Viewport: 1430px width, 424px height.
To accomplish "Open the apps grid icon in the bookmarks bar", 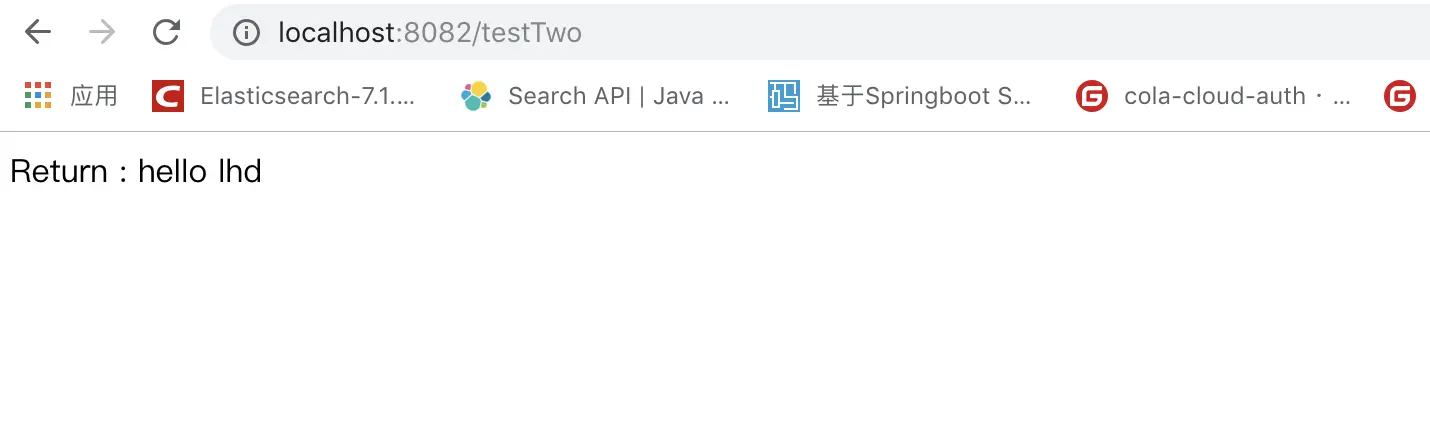I will click(37, 96).
